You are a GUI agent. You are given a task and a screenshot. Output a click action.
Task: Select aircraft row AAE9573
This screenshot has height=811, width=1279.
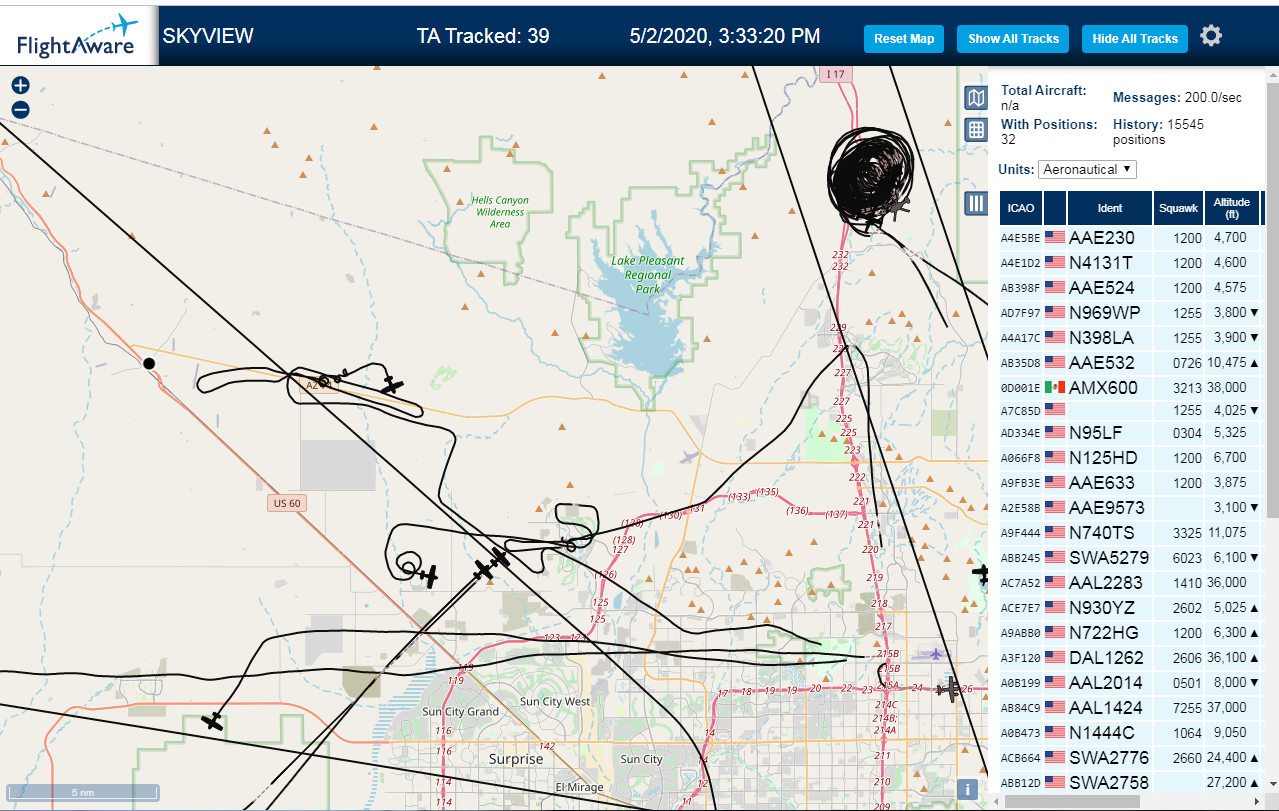pyautogui.click(x=1130, y=508)
